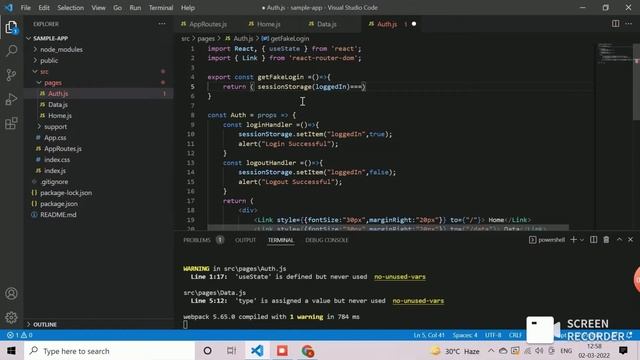Screen dimensions: 640x360
Task: Open the terminal launch profile dropdown
Action: coord(582,240)
